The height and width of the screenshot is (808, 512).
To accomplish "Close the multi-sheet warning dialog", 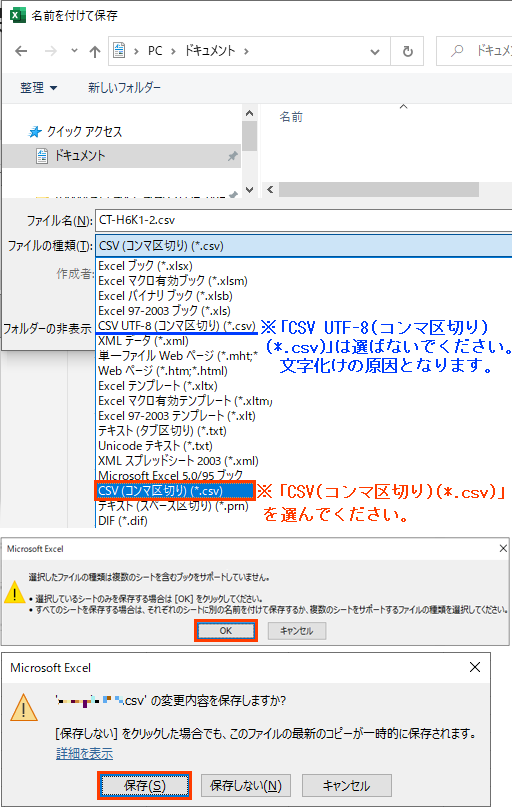I will point(503,548).
